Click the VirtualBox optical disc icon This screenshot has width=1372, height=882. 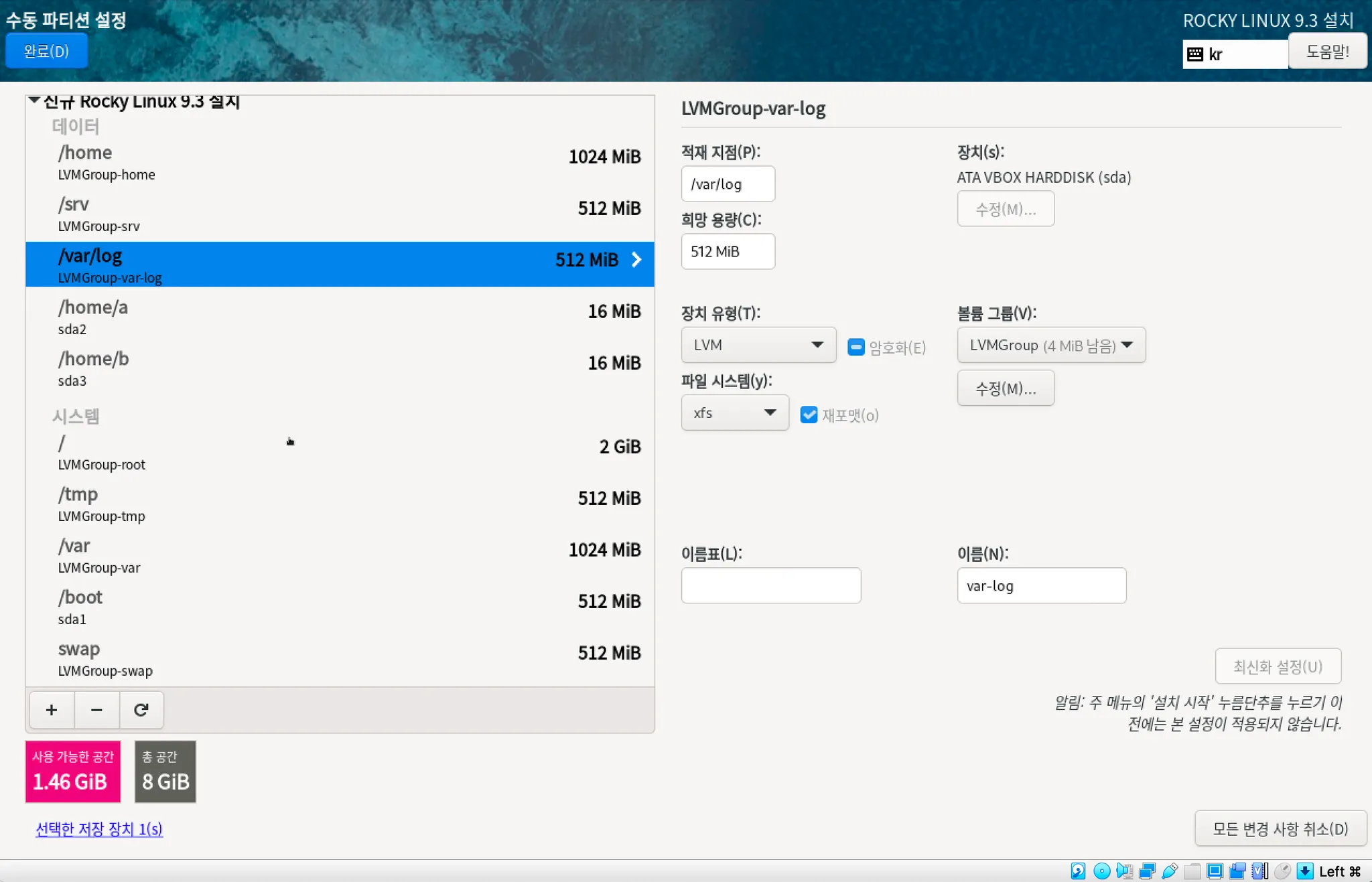click(x=1101, y=871)
